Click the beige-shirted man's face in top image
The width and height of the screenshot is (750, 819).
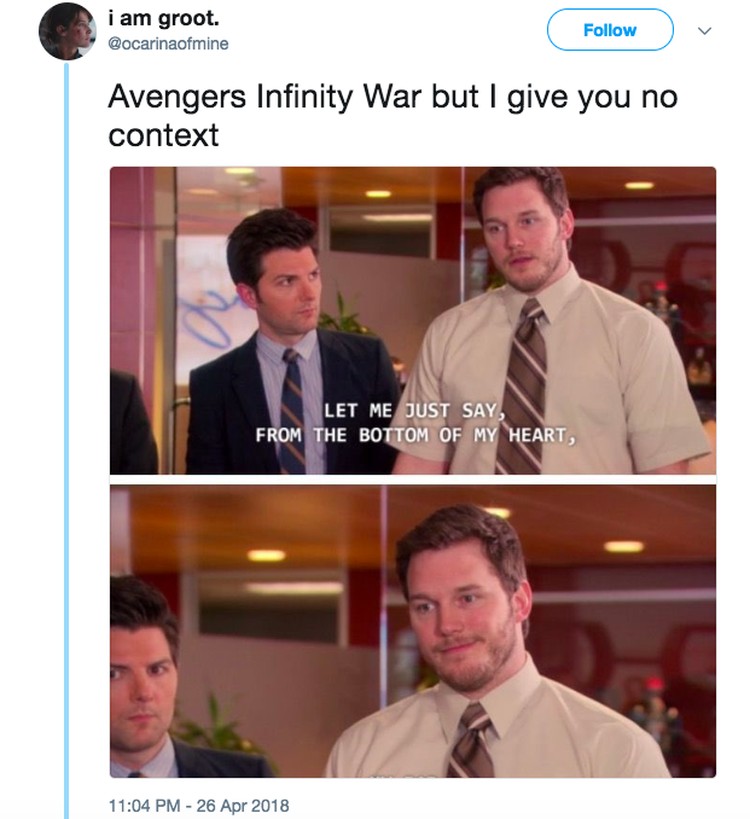(x=520, y=232)
